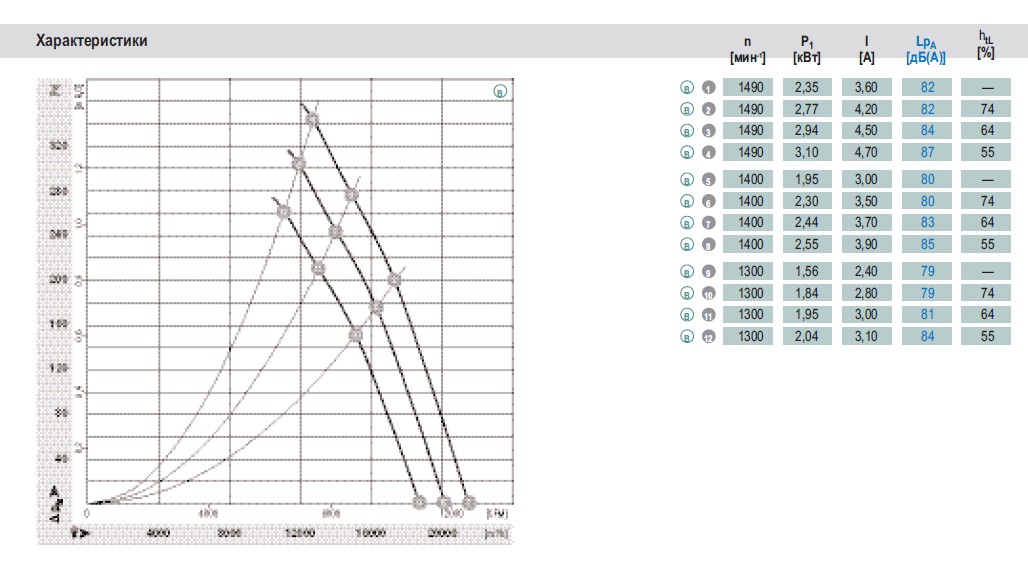Click the 85 sound level cell
This screenshot has height=579, width=1028.
[927, 244]
